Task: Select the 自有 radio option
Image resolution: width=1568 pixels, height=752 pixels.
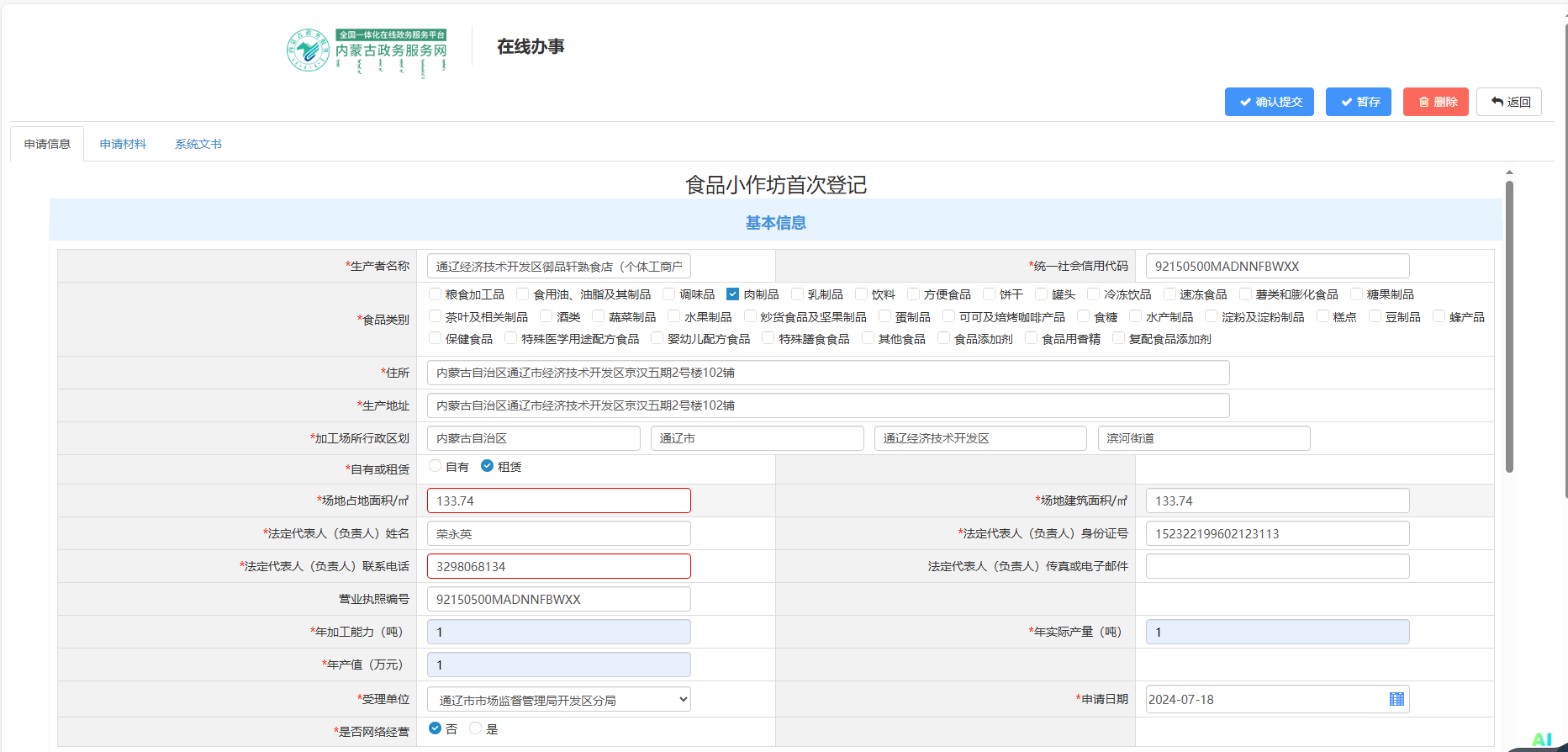Action: [x=435, y=466]
